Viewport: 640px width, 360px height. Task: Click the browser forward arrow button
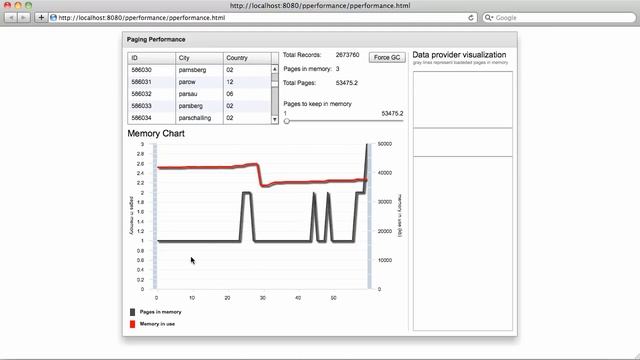click(24, 18)
